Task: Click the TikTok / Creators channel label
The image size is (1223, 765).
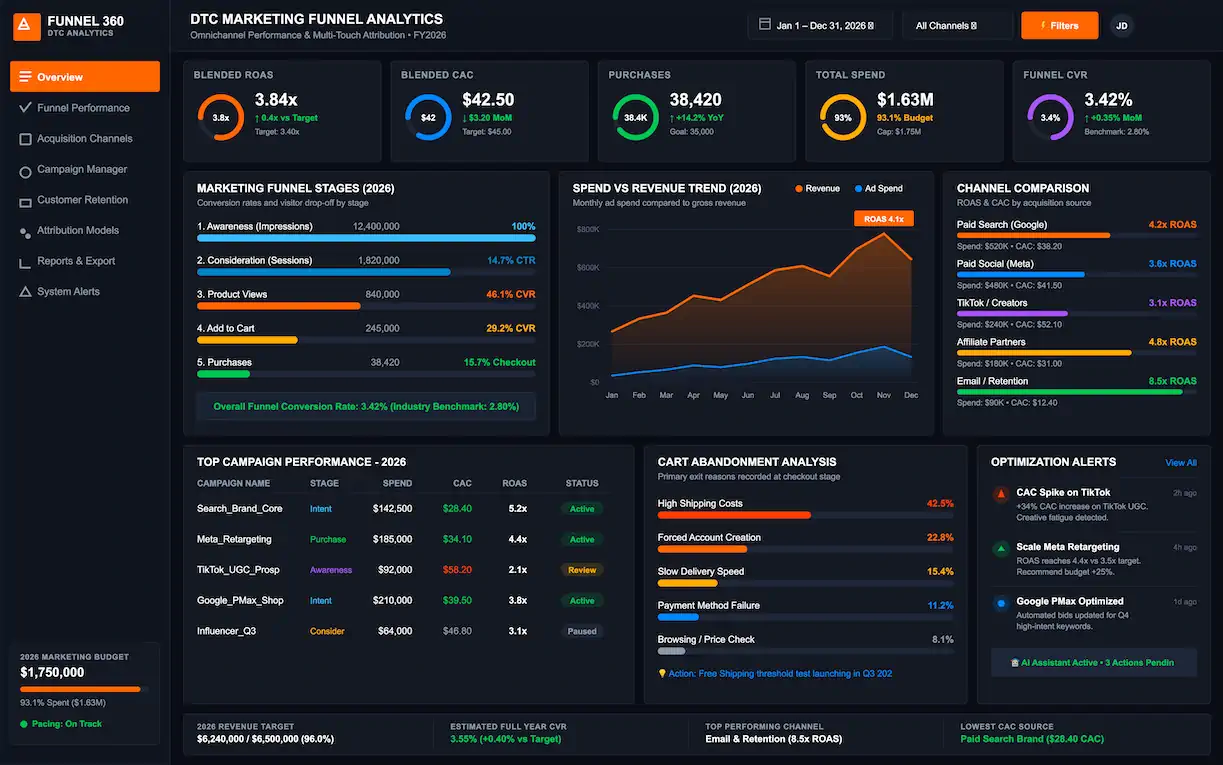Action: pos(993,303)
